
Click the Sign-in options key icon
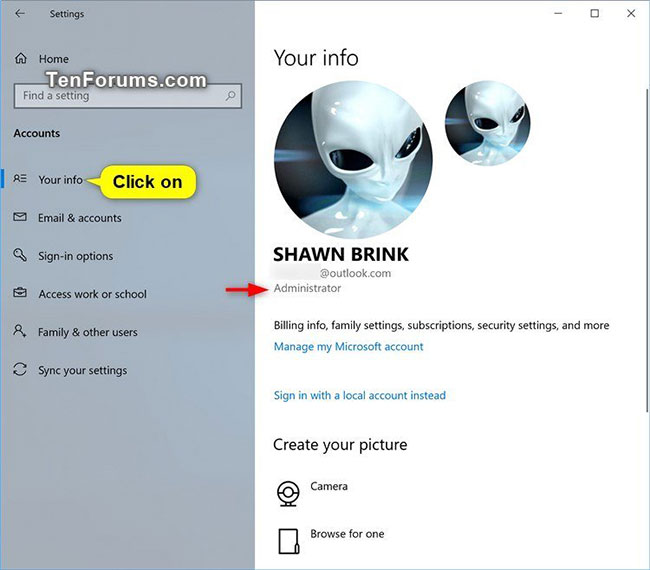click(20, 255)
